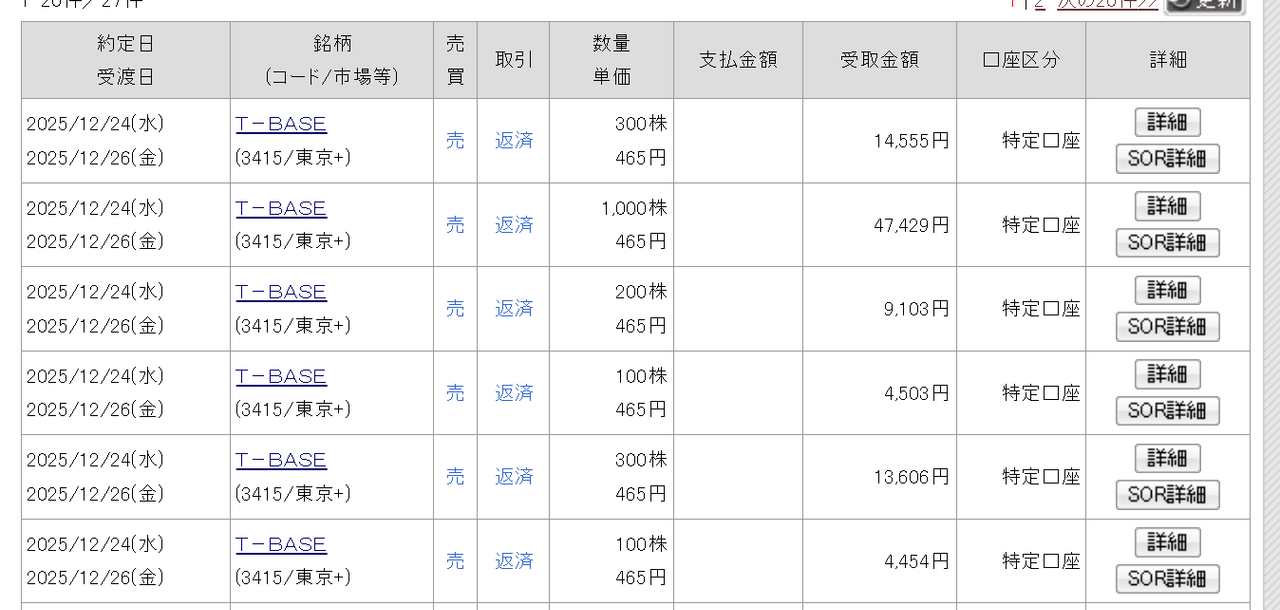
Task: Click the 更新 refresh button
Action: pos(1205,4)
